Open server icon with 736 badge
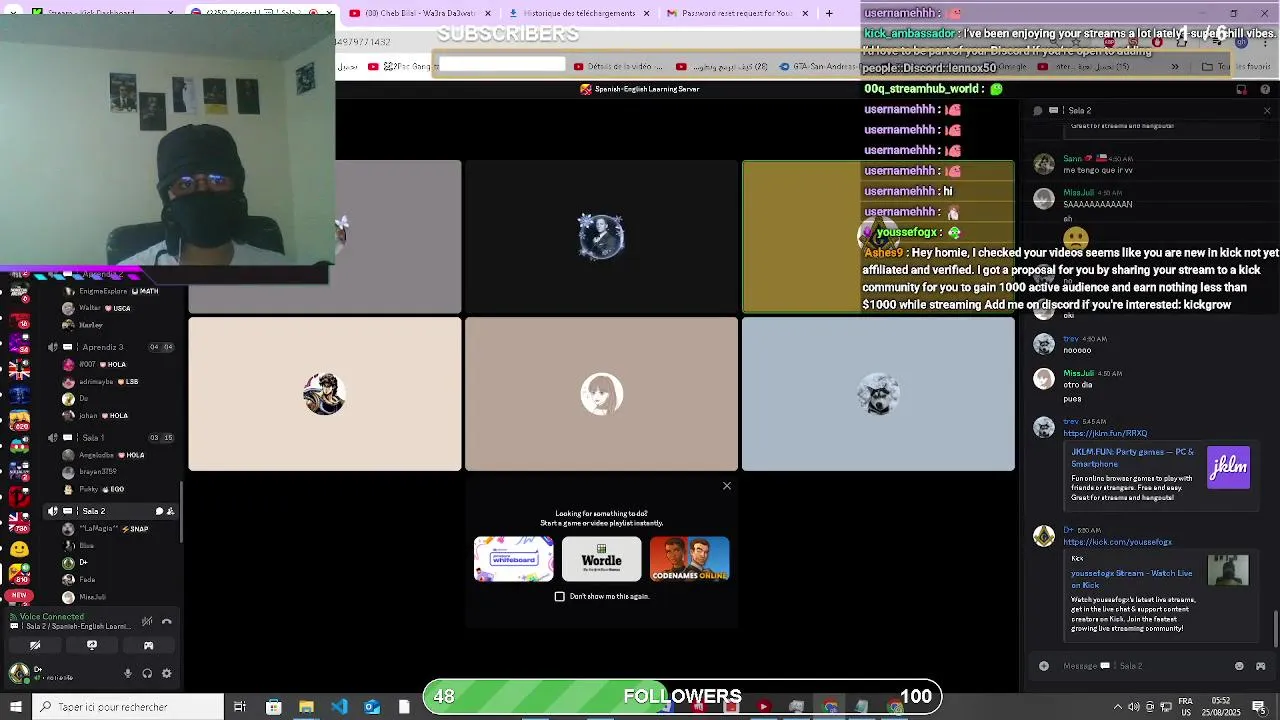 19,522
